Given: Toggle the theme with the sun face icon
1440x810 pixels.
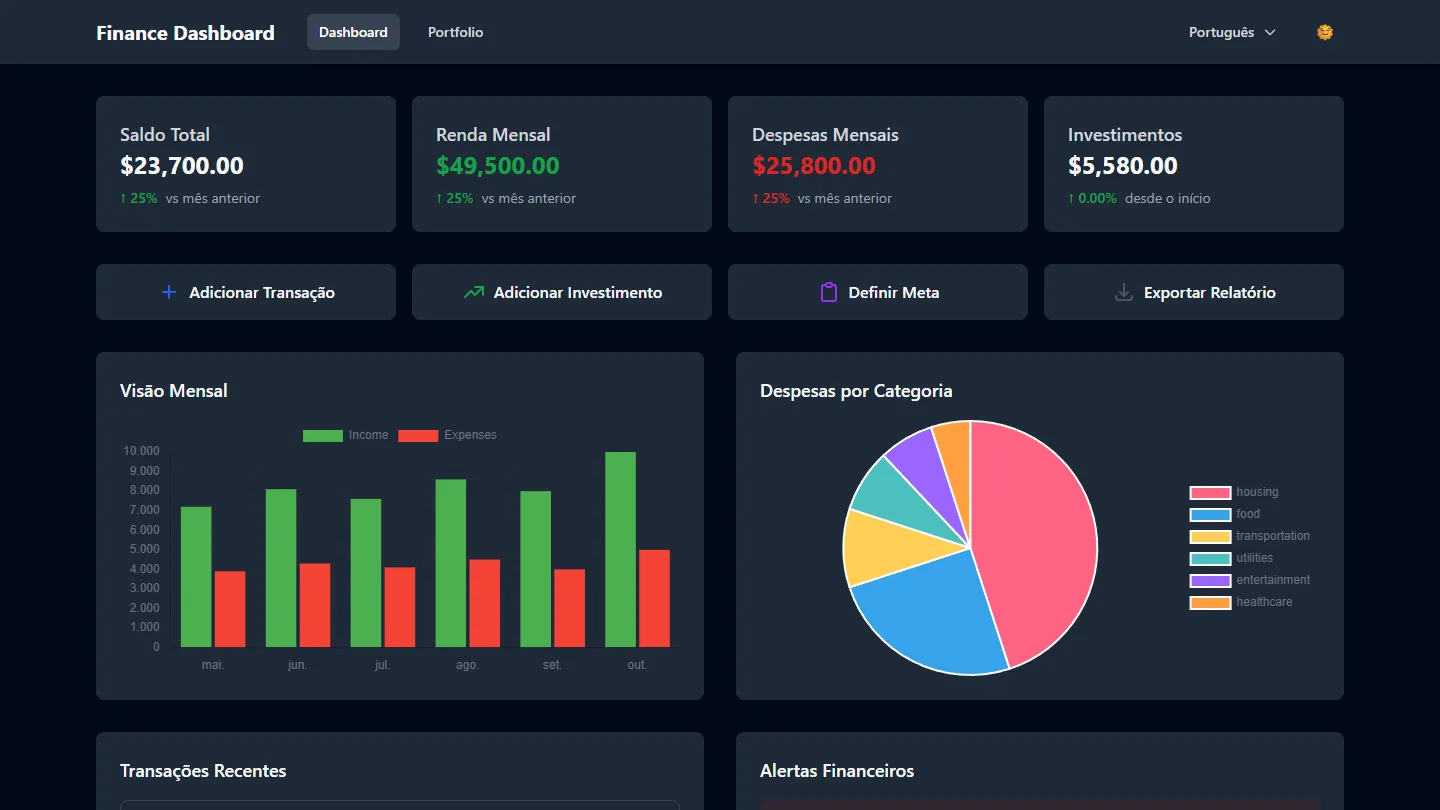Looking at the screenshot, I should [x=1325, y=32].
